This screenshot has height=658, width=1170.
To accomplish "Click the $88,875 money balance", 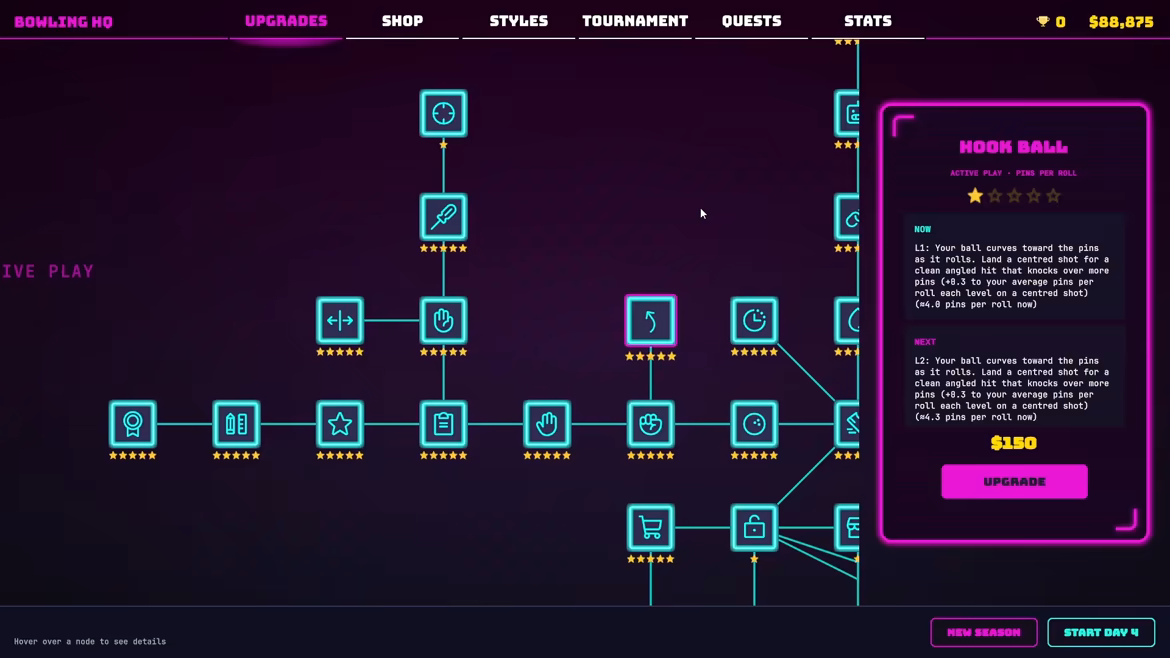I will click(x=1121, y=22).
